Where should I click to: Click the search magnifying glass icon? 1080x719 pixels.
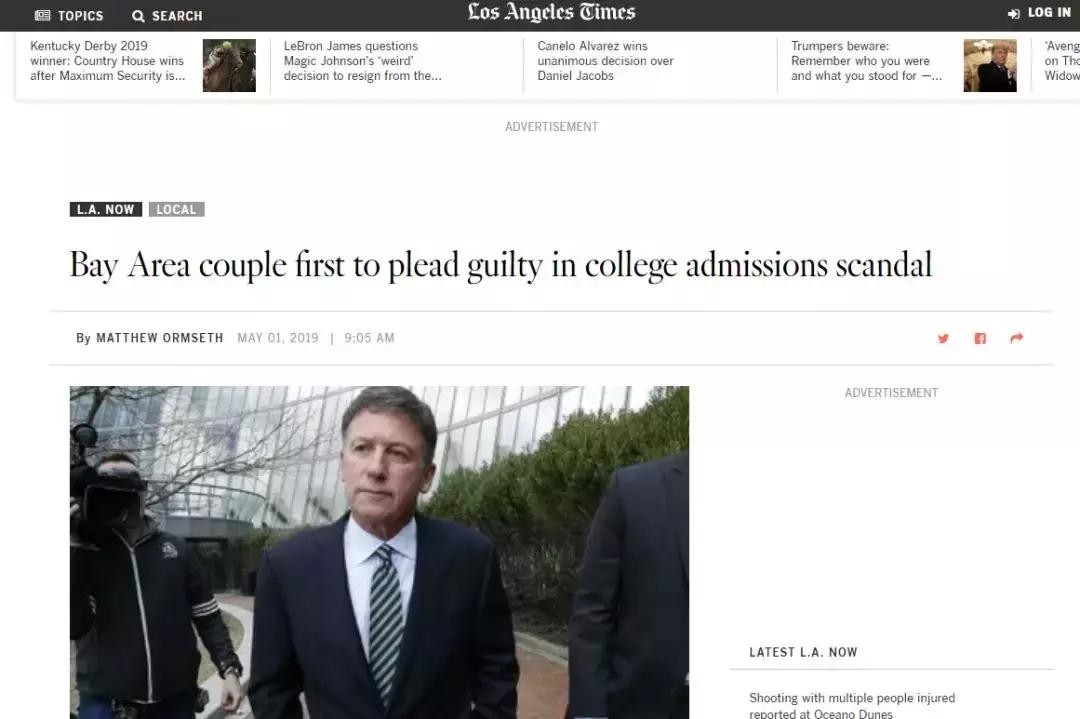pos(138,16)
